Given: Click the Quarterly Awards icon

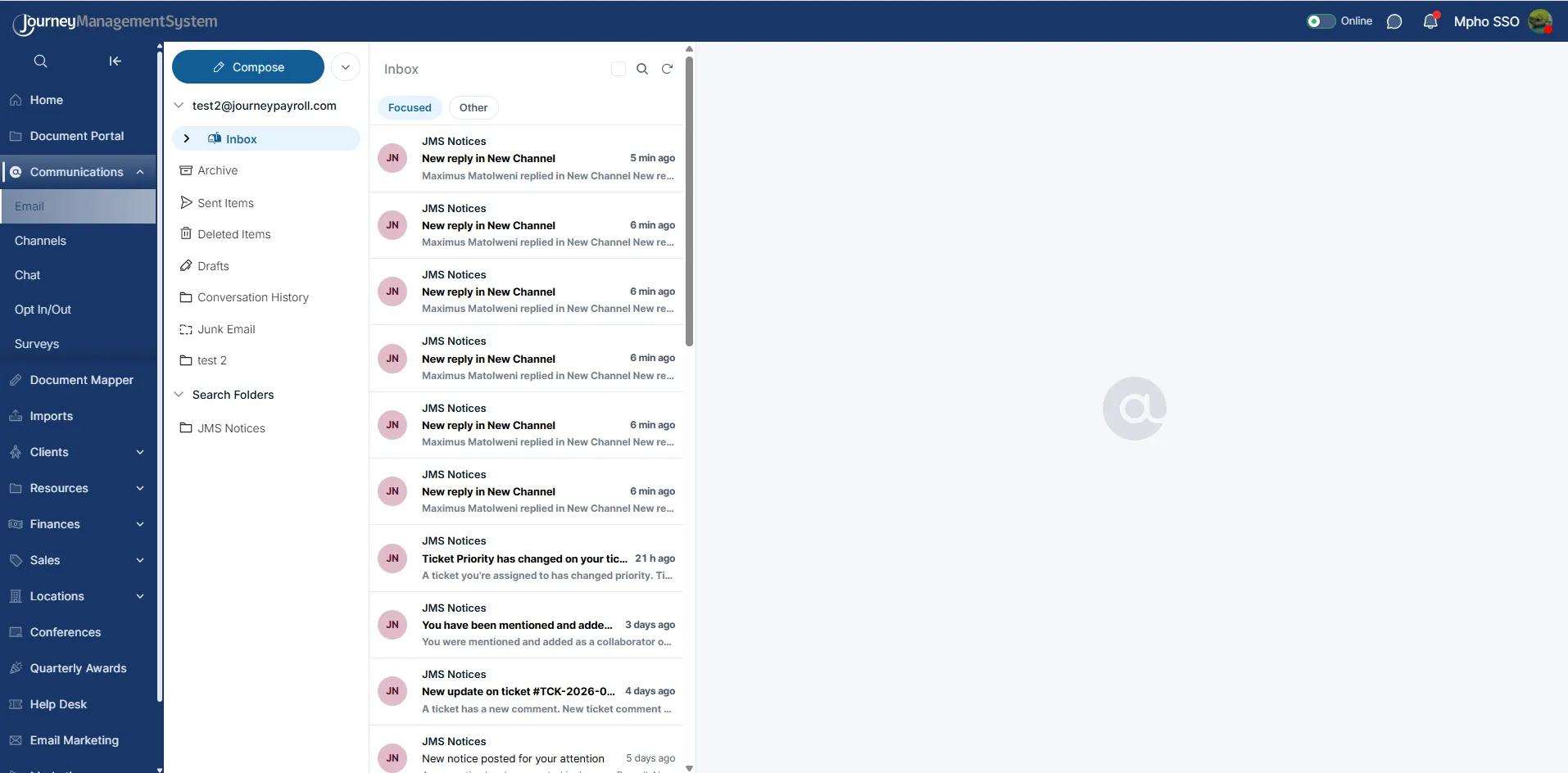Looking at the screenshot, I should [16, 668].
